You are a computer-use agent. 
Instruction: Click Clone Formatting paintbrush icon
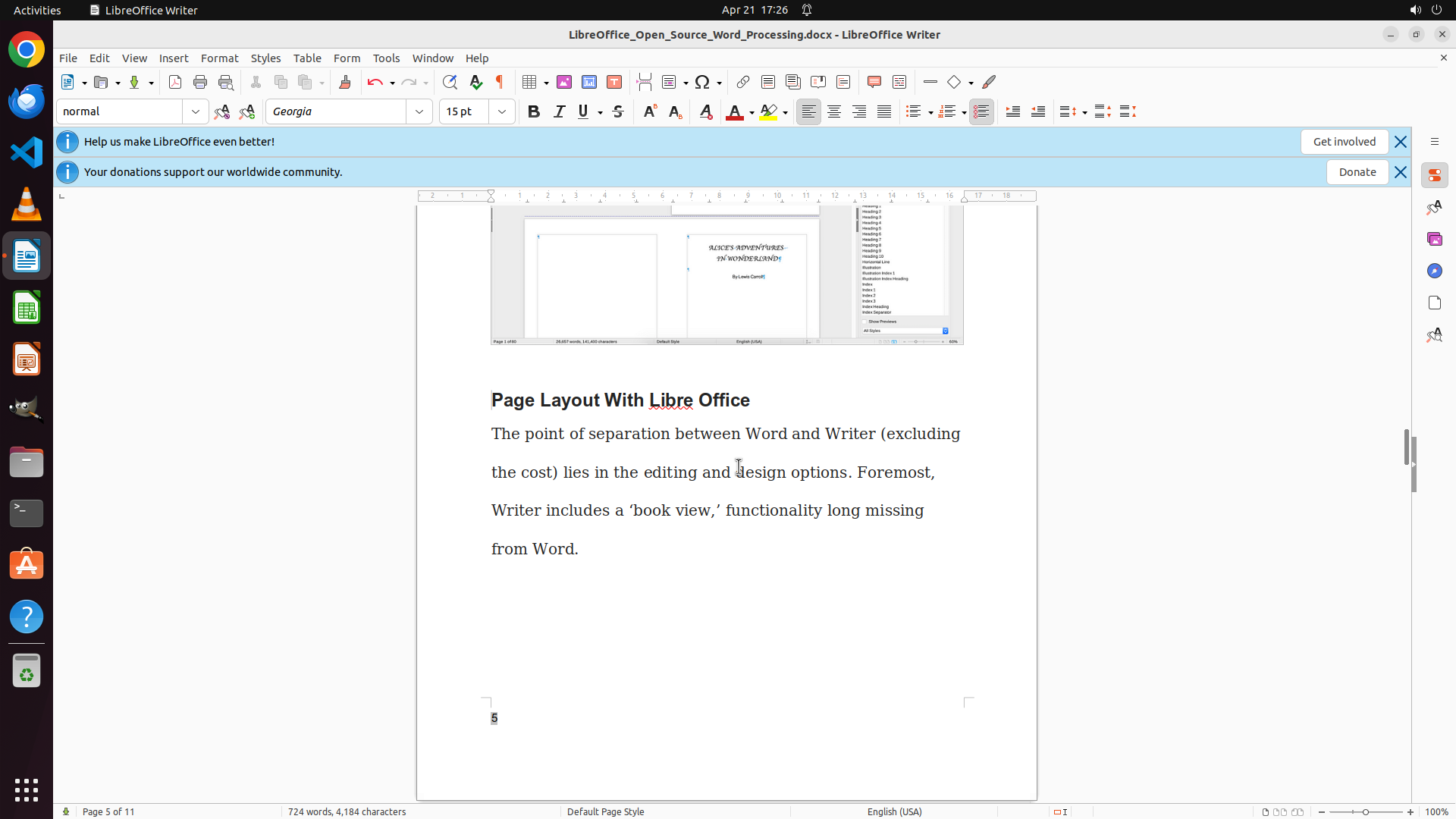[x=345, y=82]
